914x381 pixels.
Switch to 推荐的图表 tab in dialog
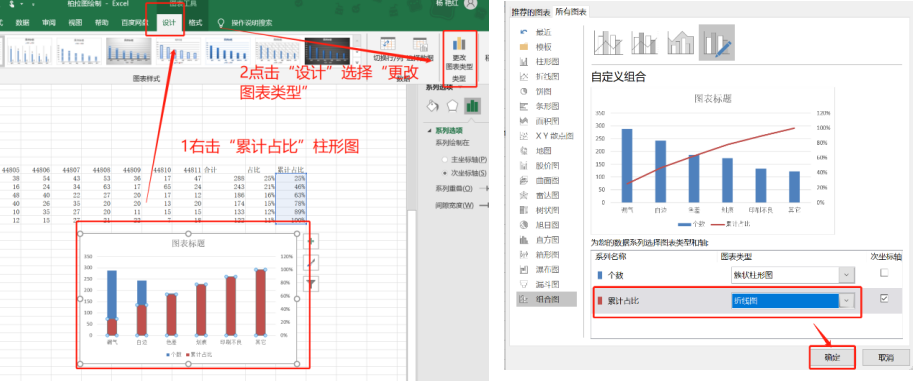pyautogui.click(x=531, y=12)
